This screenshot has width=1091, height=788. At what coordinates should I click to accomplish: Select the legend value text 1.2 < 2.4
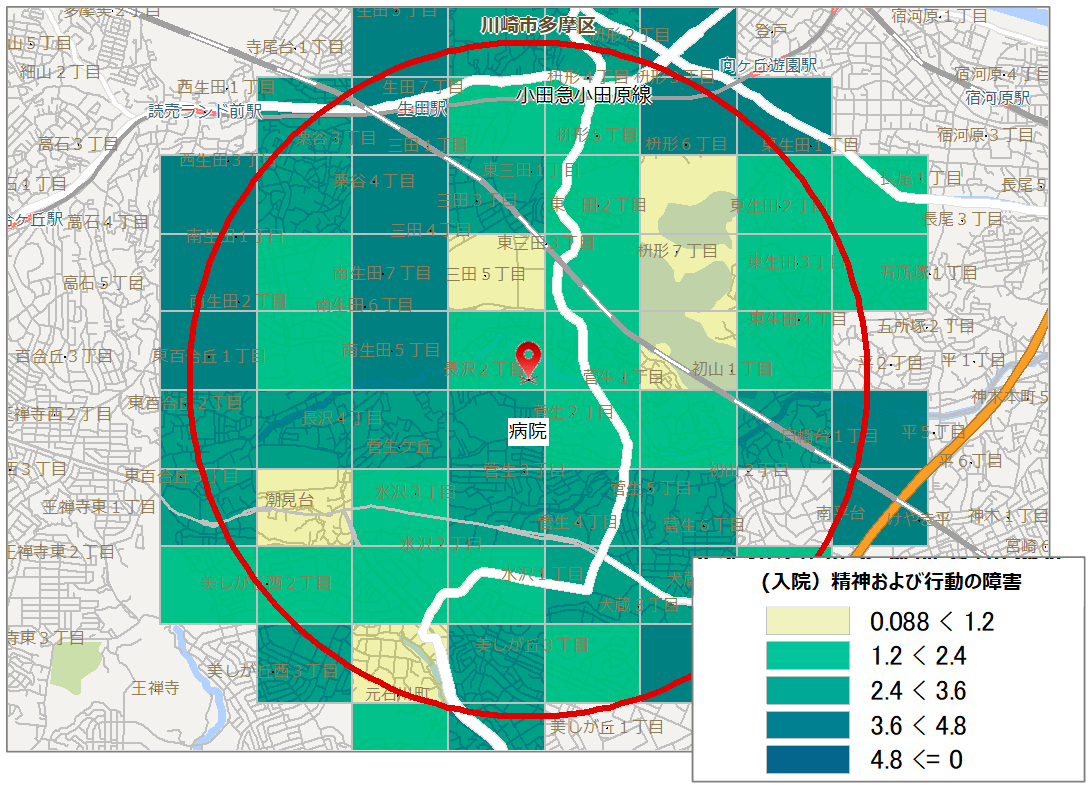(918, 656)
